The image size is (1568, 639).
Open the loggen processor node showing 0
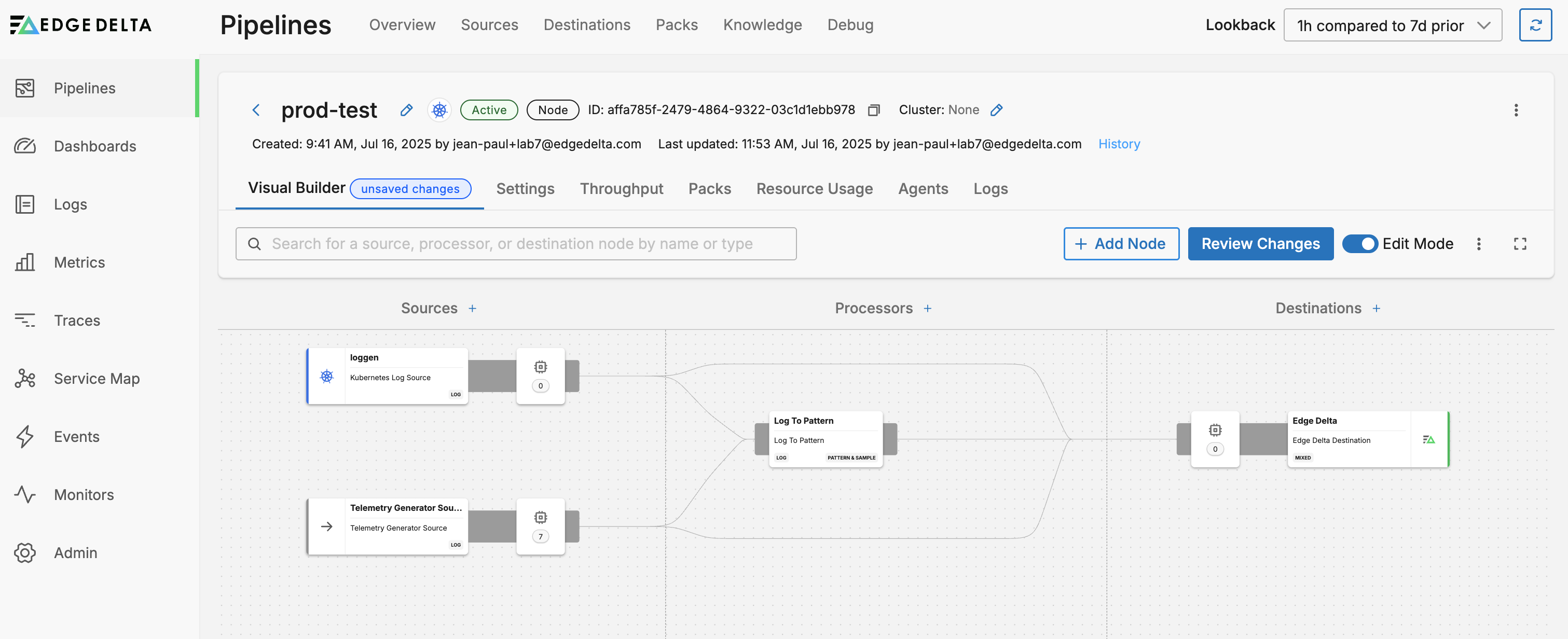[x=541, y=376]
